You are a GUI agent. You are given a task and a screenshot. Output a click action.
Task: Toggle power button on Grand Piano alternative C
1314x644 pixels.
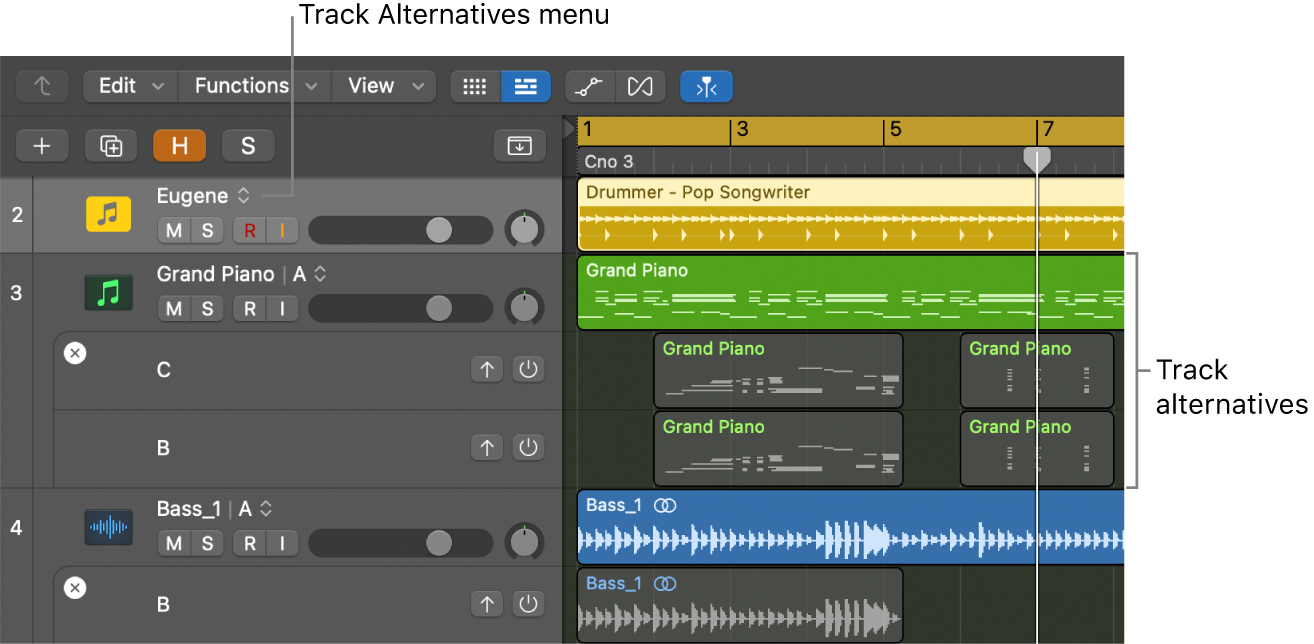(x=529, y=370)
